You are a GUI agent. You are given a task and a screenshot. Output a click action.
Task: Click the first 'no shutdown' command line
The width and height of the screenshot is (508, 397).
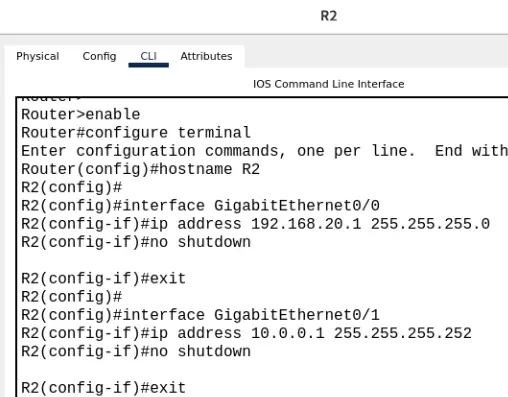click(x=136, y=242)
